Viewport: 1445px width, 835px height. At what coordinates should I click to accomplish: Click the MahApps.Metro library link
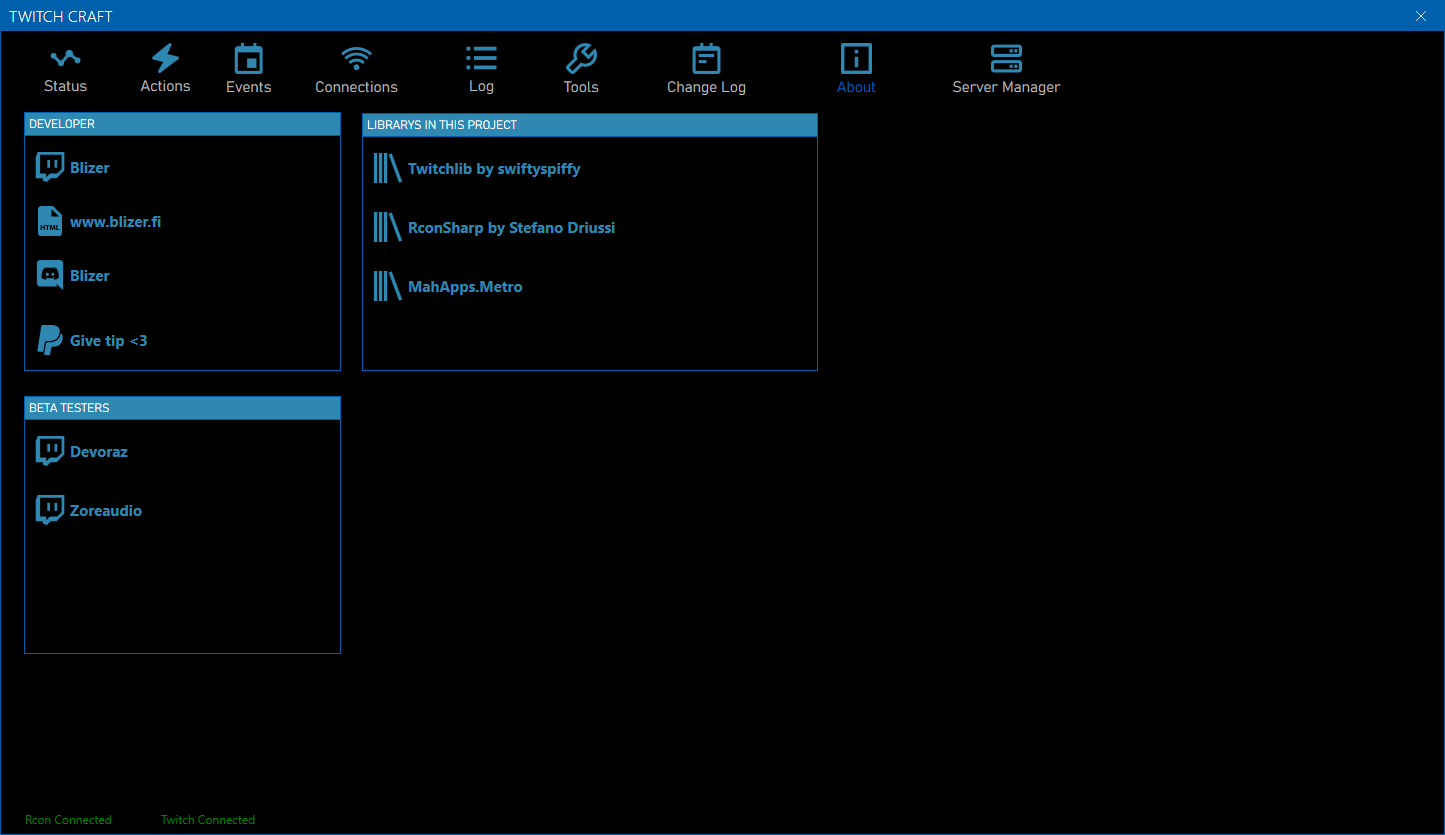point(465,287)
